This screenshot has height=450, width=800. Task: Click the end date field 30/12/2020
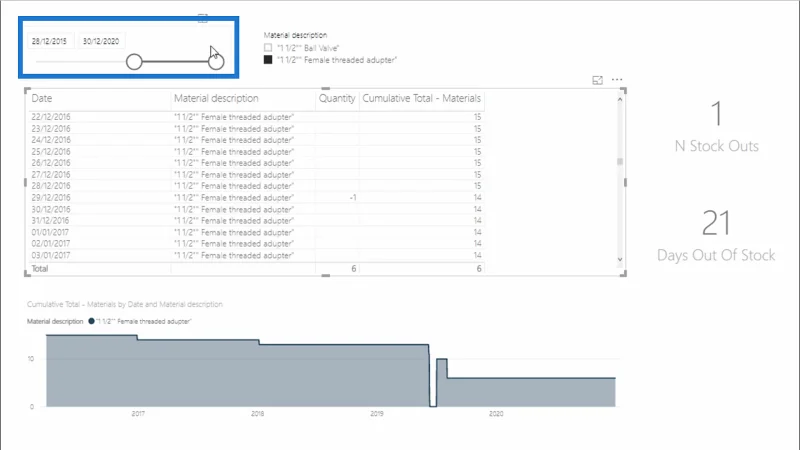pyautogui.click(x=101, y=41)
